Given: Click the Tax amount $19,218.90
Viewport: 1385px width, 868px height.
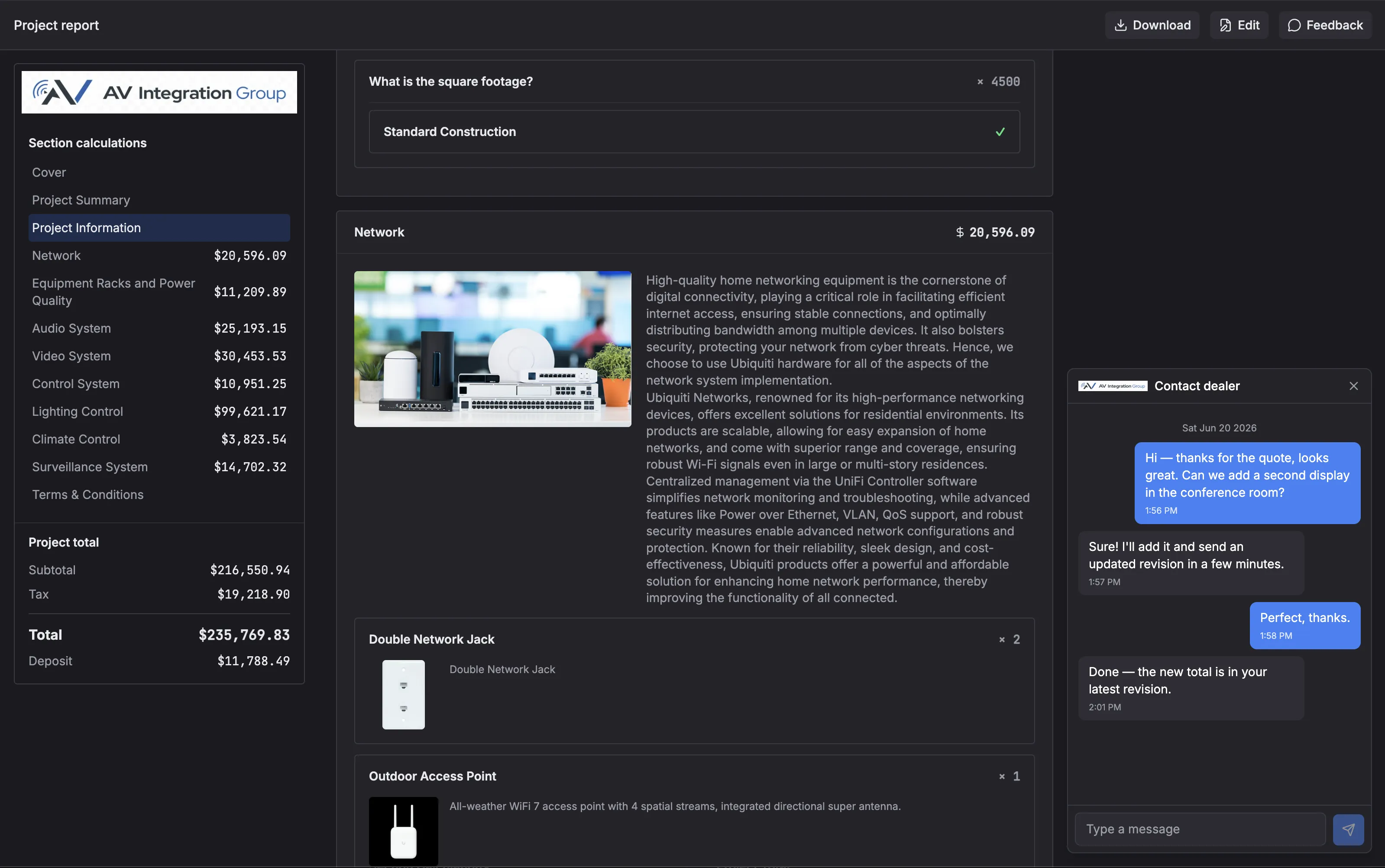Looking at the screenshot, I should (x=253, y=594).
